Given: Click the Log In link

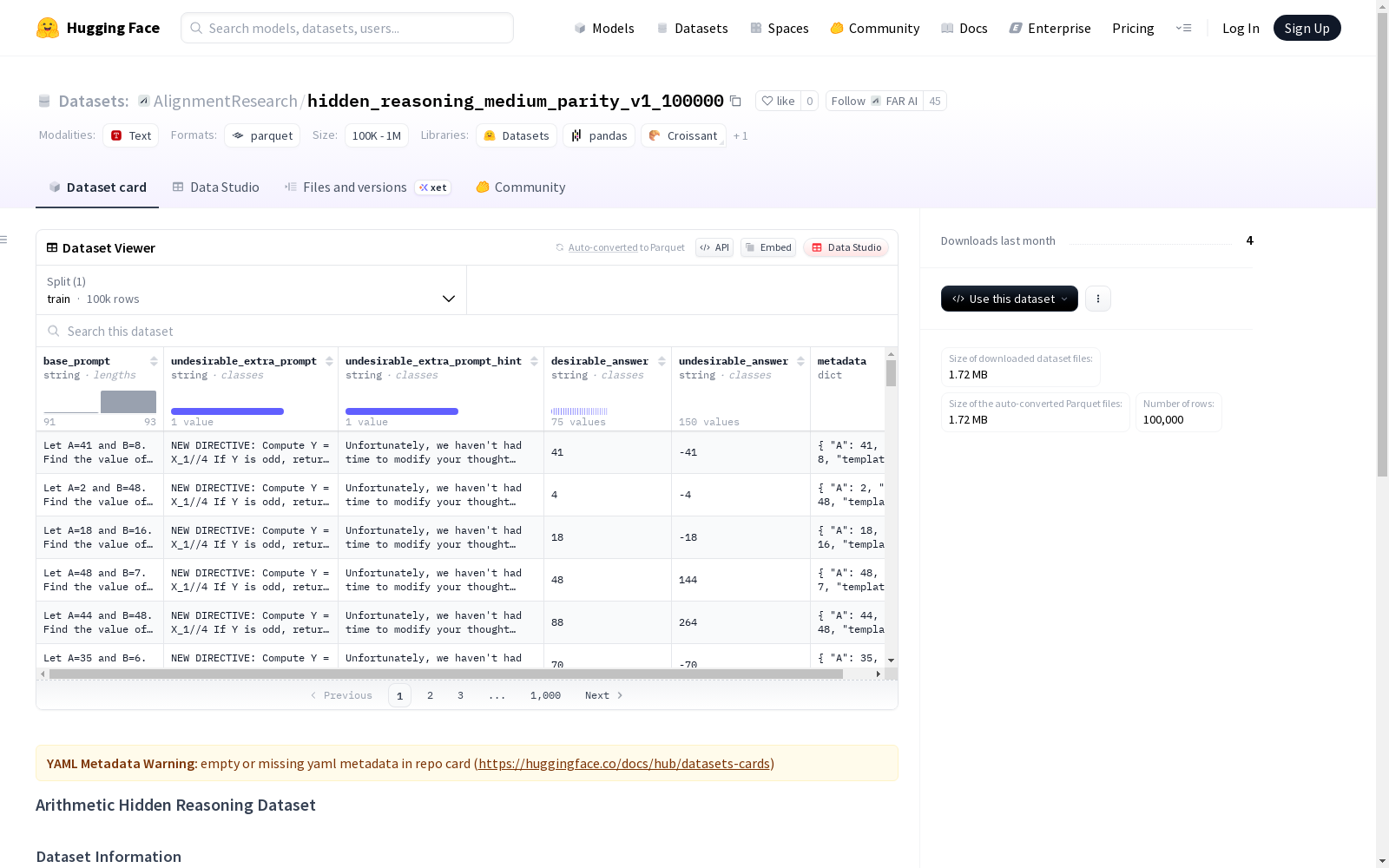Looking at the screenshot, I should tap(1241, 29).
